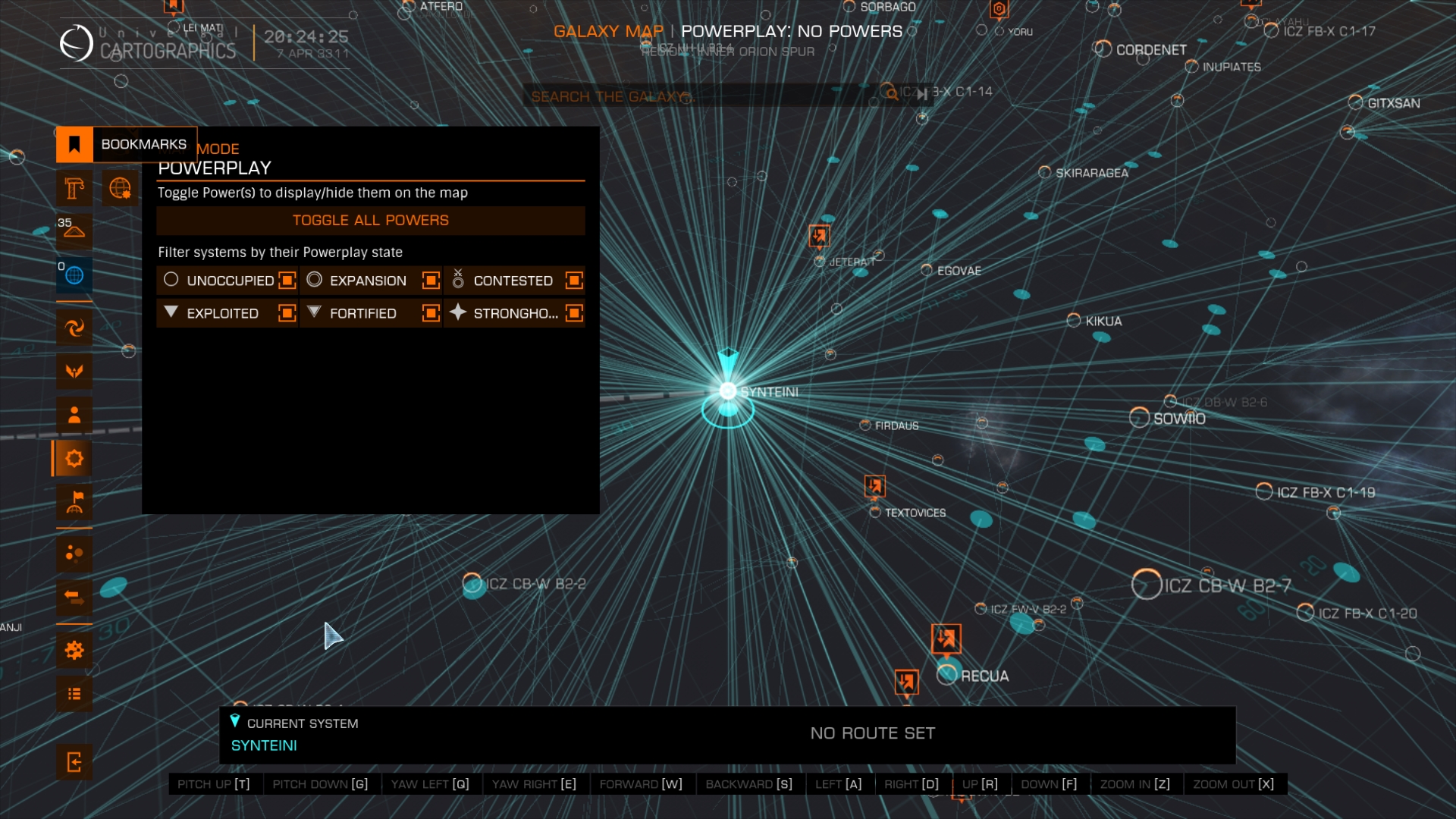Select the FIRDAUS system label
Screen dimensions: 1456x819
point(896,426)
